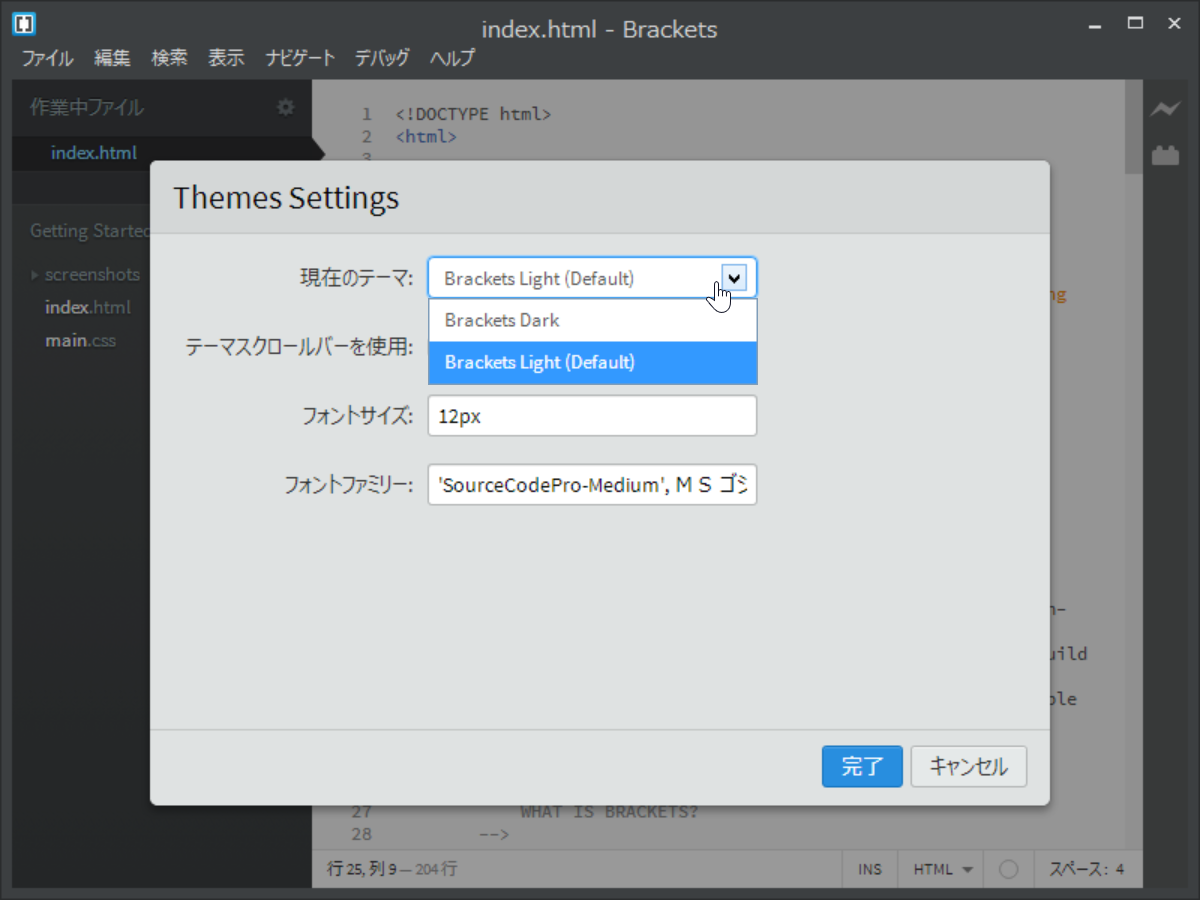Choose Brackets Dark theme option
Screen dimensions: 1200x900
(593, 320)
